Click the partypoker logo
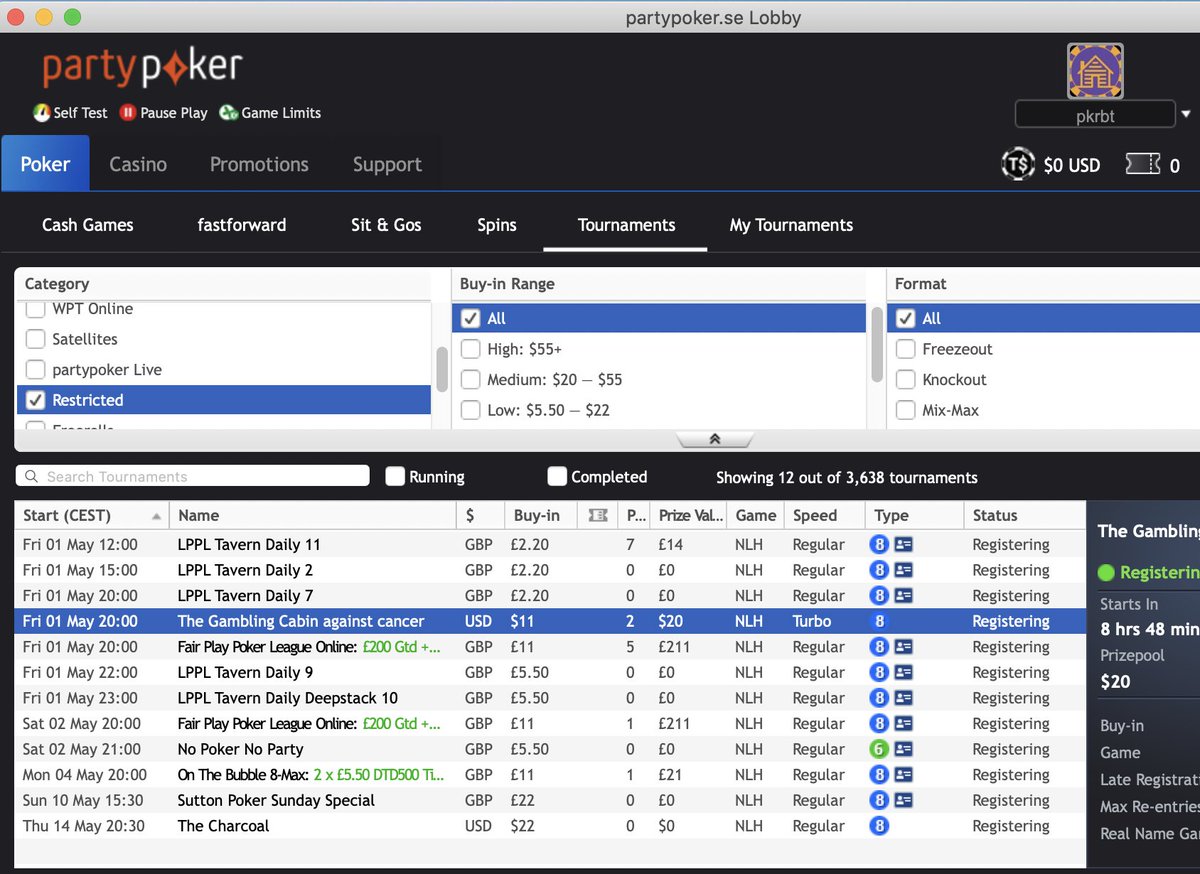This screenshot has height=874, width=1200. point(142,67)
